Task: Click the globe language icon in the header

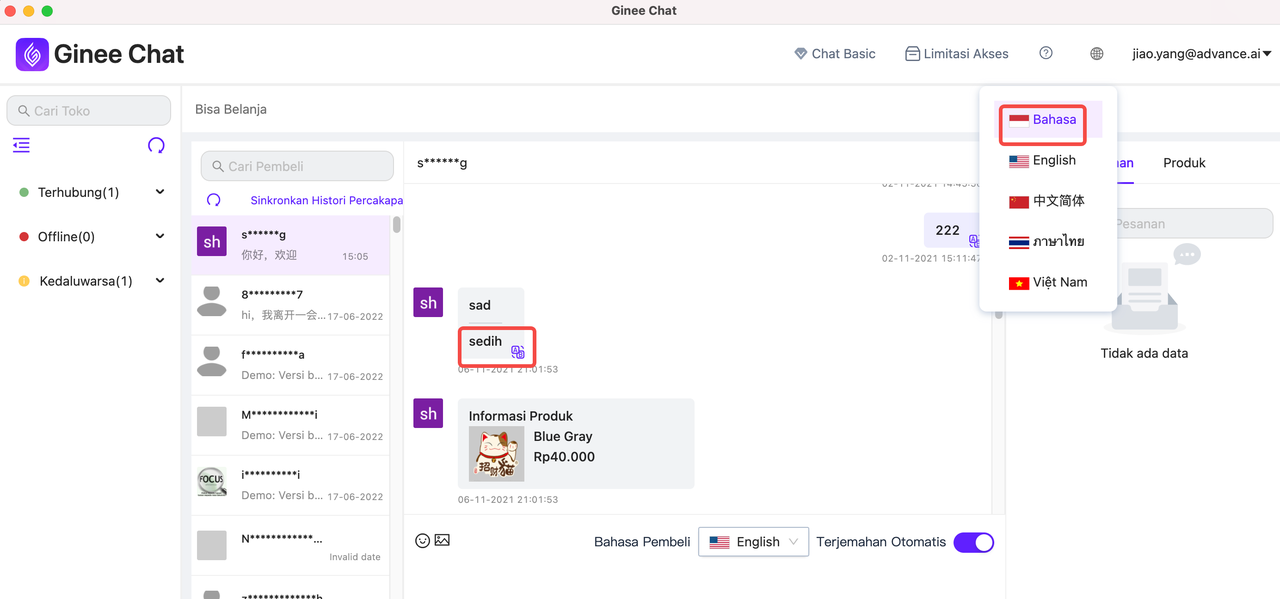Action: (x=1096, y=53)
